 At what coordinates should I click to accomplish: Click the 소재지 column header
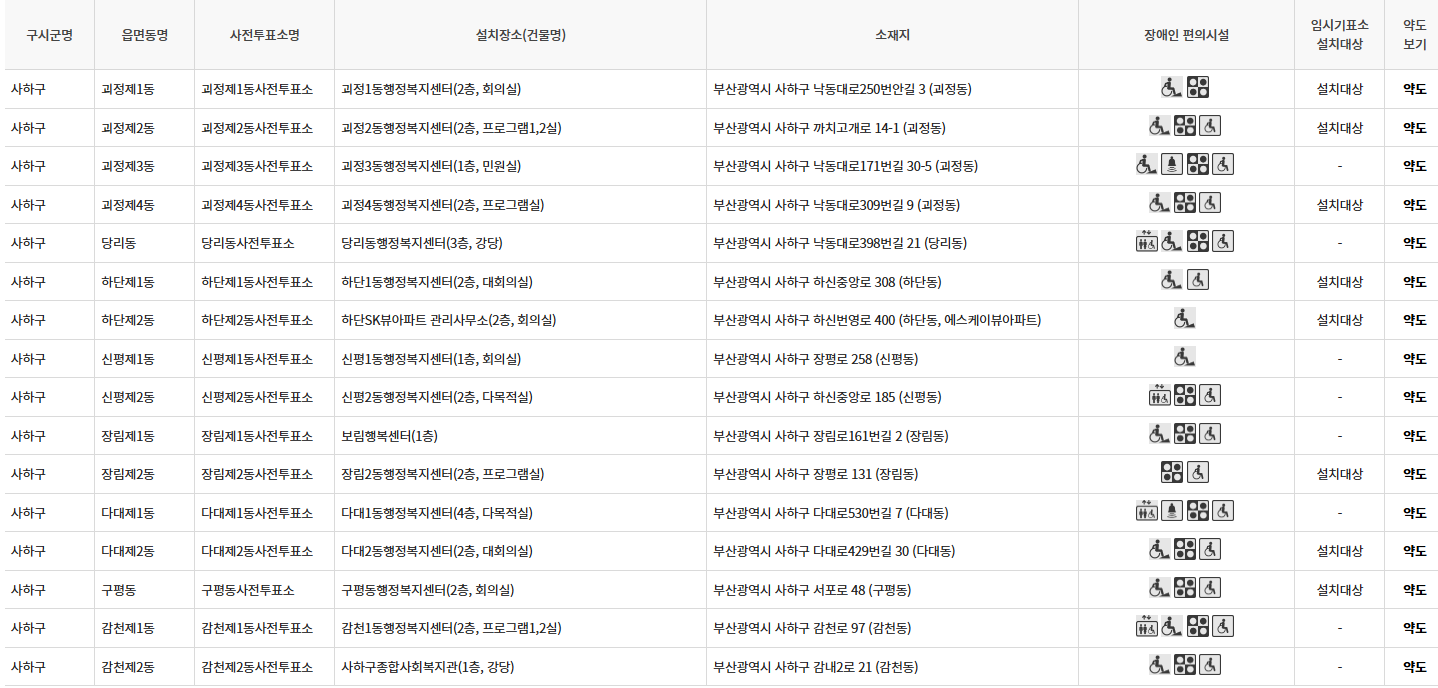tap(893, 33)
